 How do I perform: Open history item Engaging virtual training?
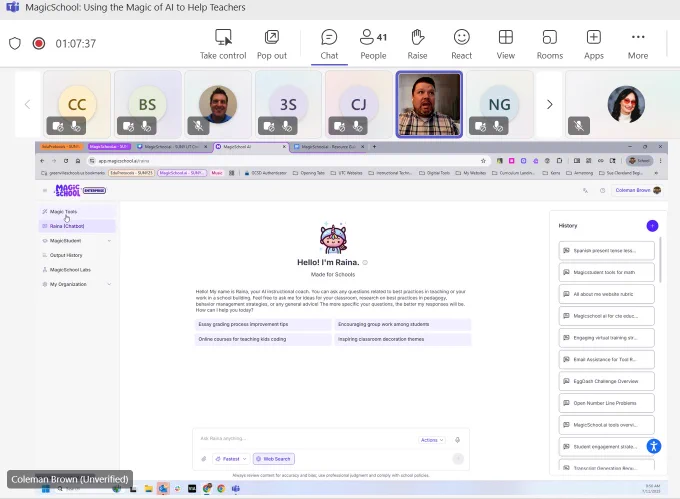pos(606,338)
